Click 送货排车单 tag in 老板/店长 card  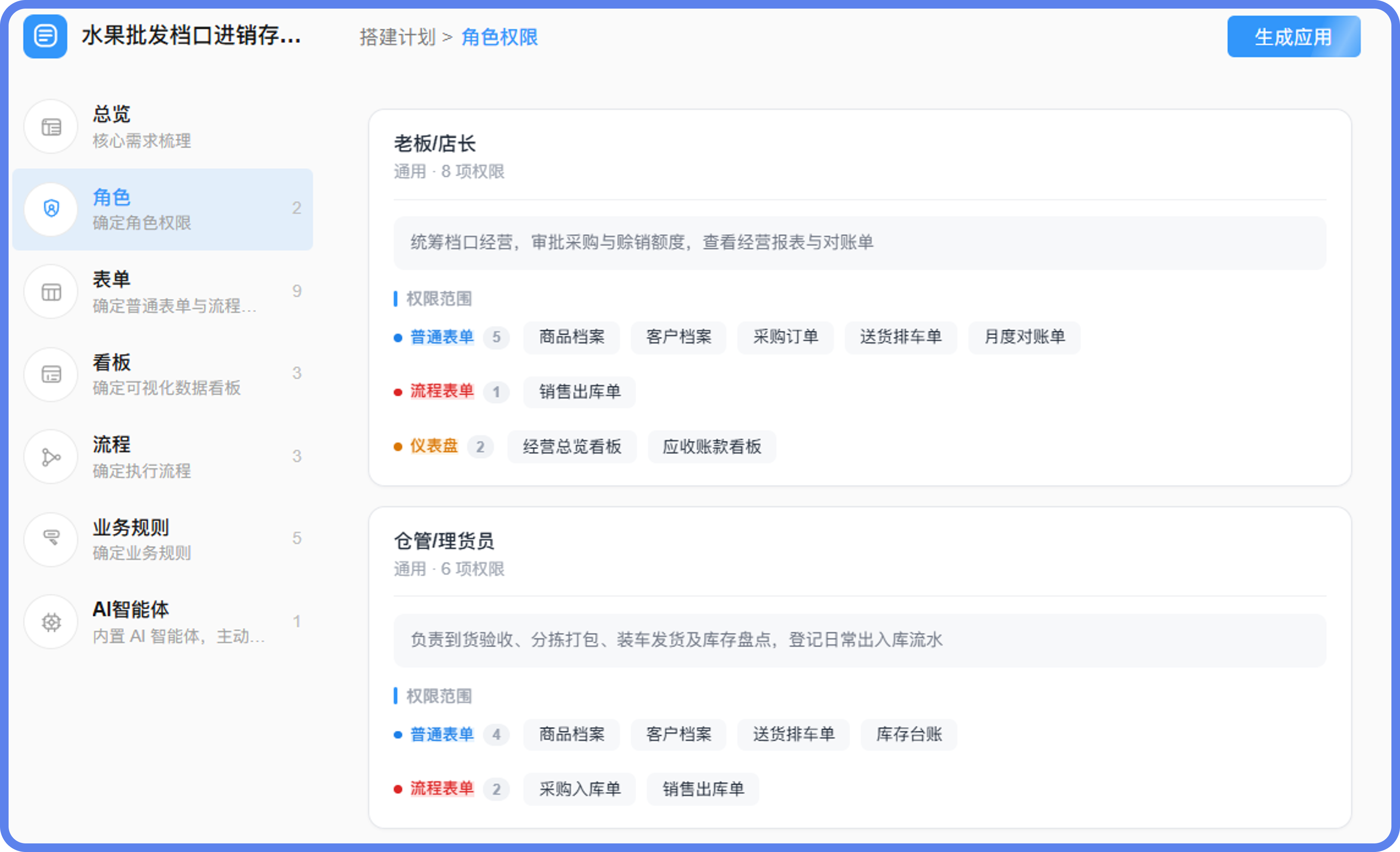click(x=901, y=337)
